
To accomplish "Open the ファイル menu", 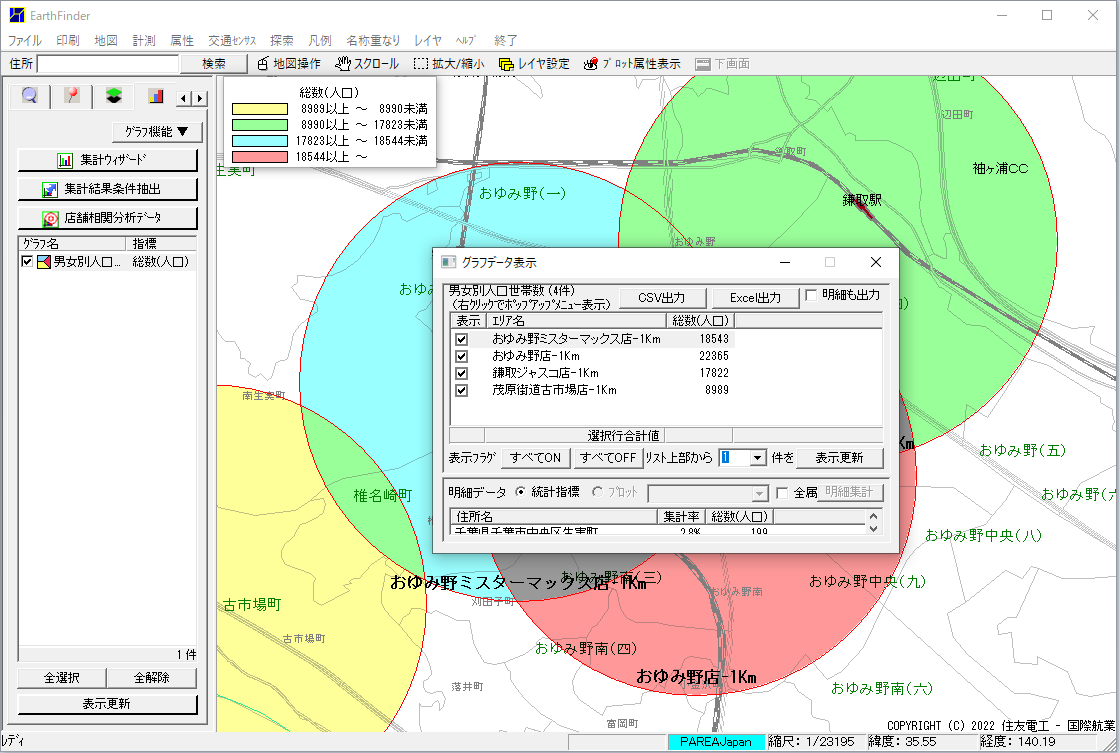I will 25,41.
